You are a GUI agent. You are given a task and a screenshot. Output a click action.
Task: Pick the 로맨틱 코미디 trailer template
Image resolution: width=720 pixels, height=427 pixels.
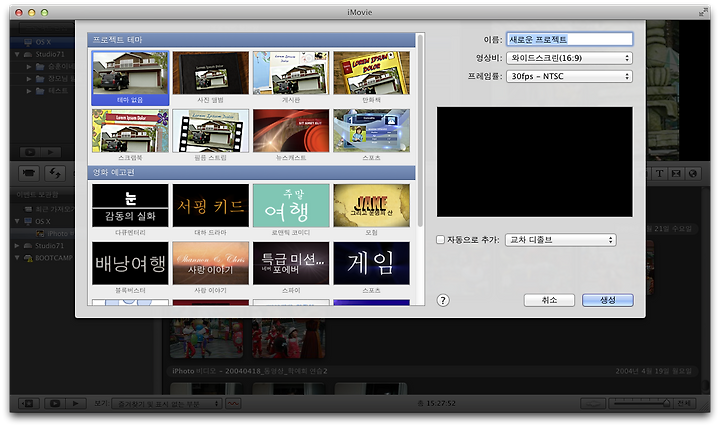tap(291, 206)
